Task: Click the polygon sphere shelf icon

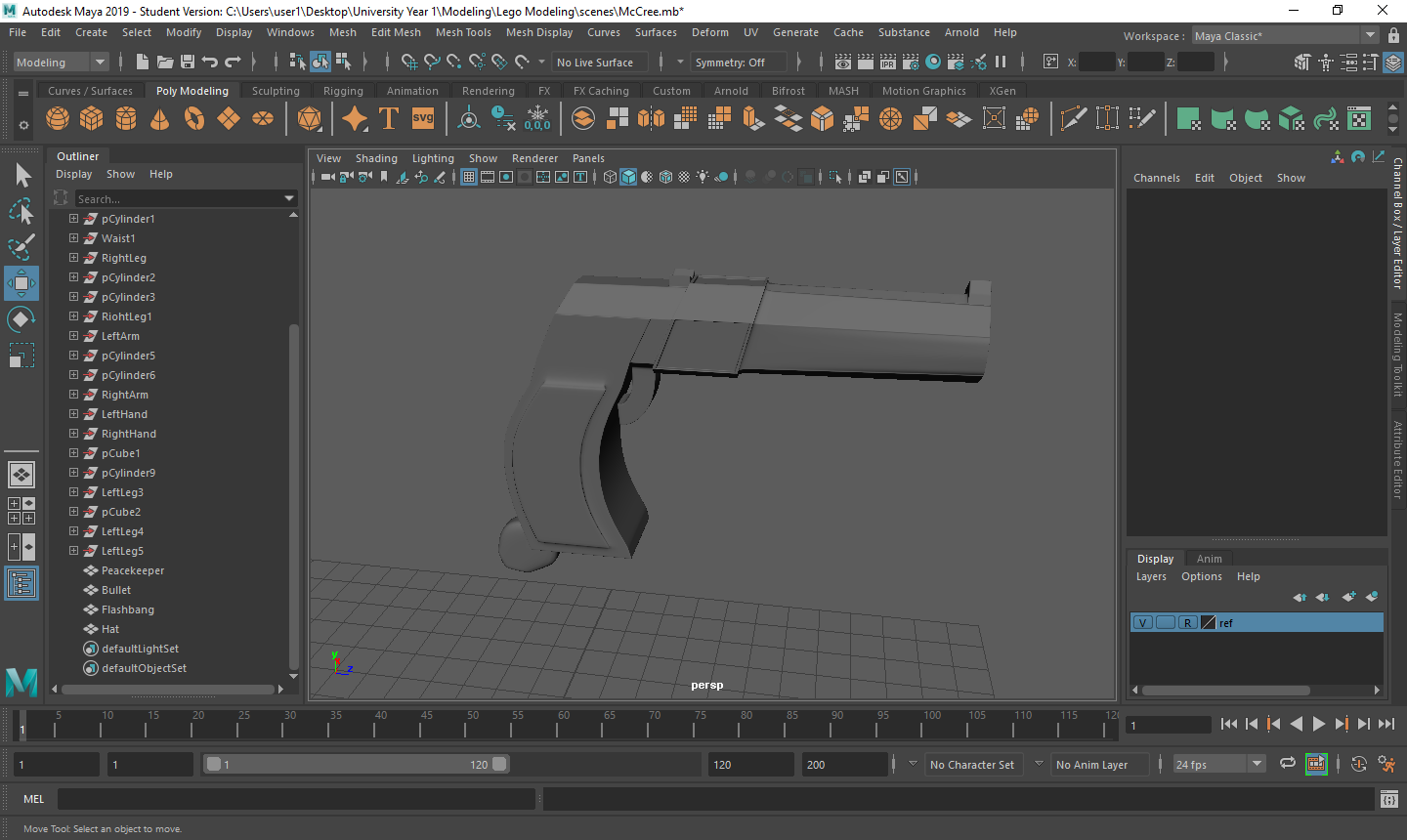Action: click(x=58, y=119)
